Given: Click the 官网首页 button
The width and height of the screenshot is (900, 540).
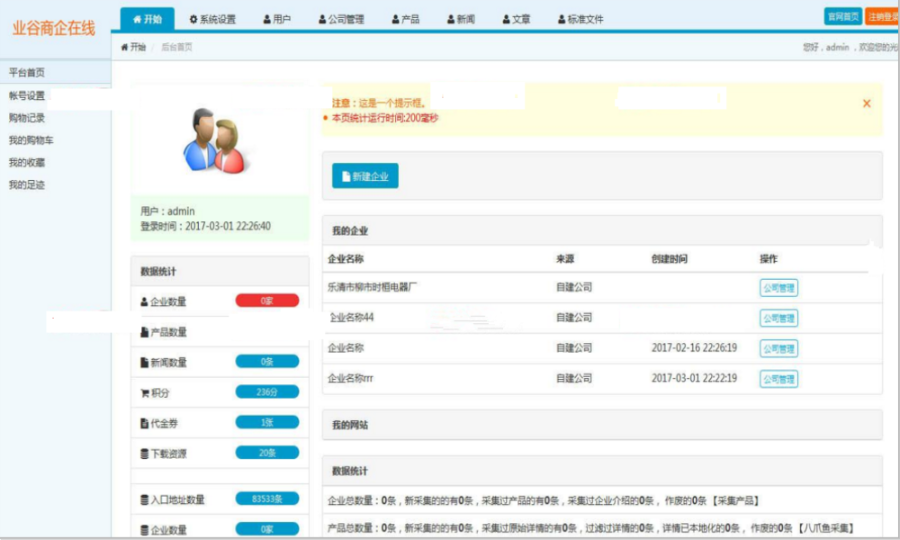Looking at the screenshot, I should pos(843,17).
